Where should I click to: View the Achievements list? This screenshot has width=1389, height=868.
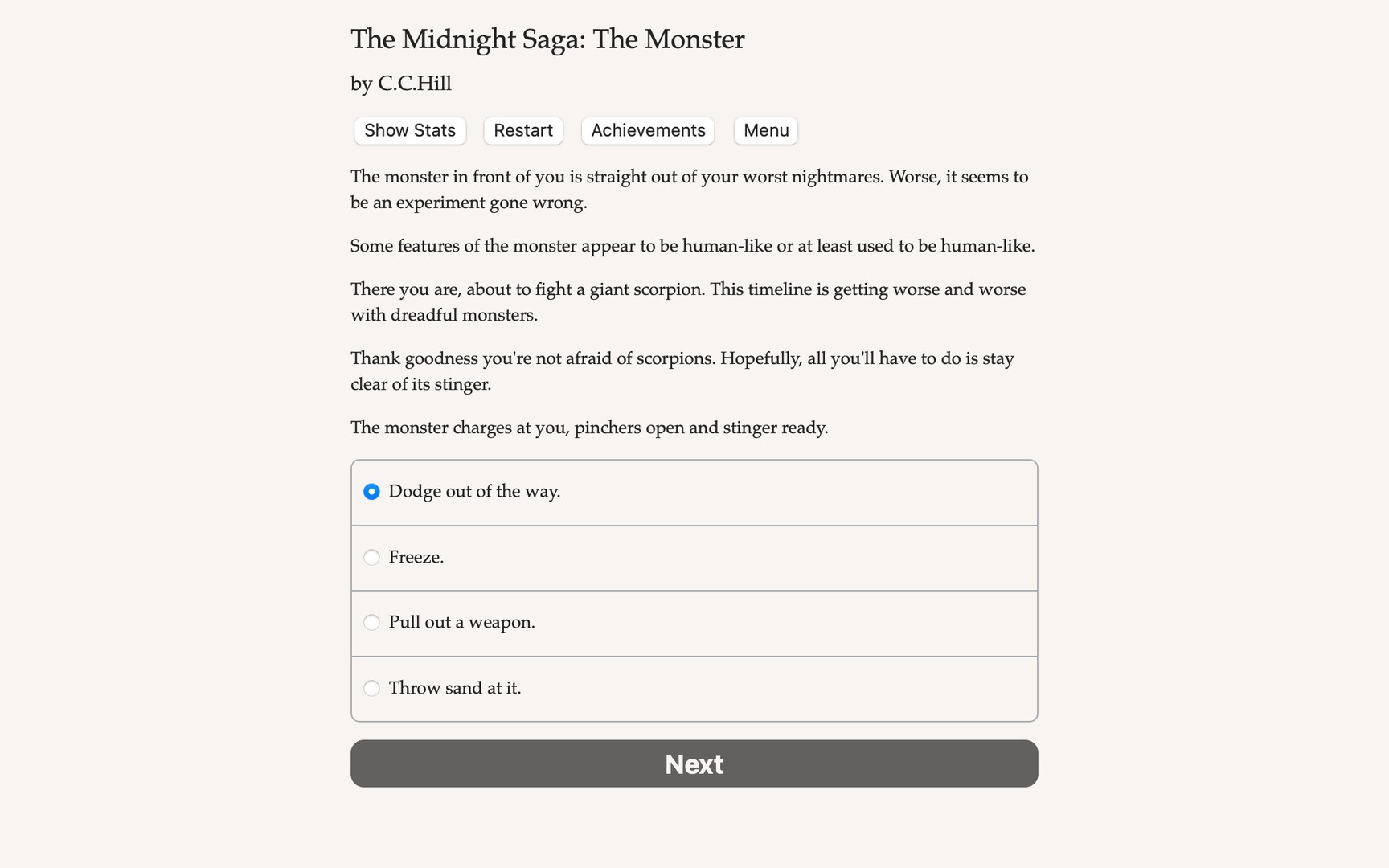tap(648, 130)
